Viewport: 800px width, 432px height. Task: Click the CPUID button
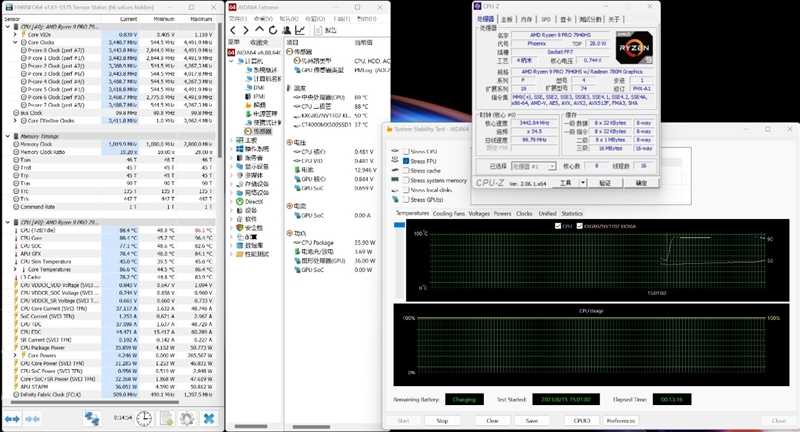point(580,421)
